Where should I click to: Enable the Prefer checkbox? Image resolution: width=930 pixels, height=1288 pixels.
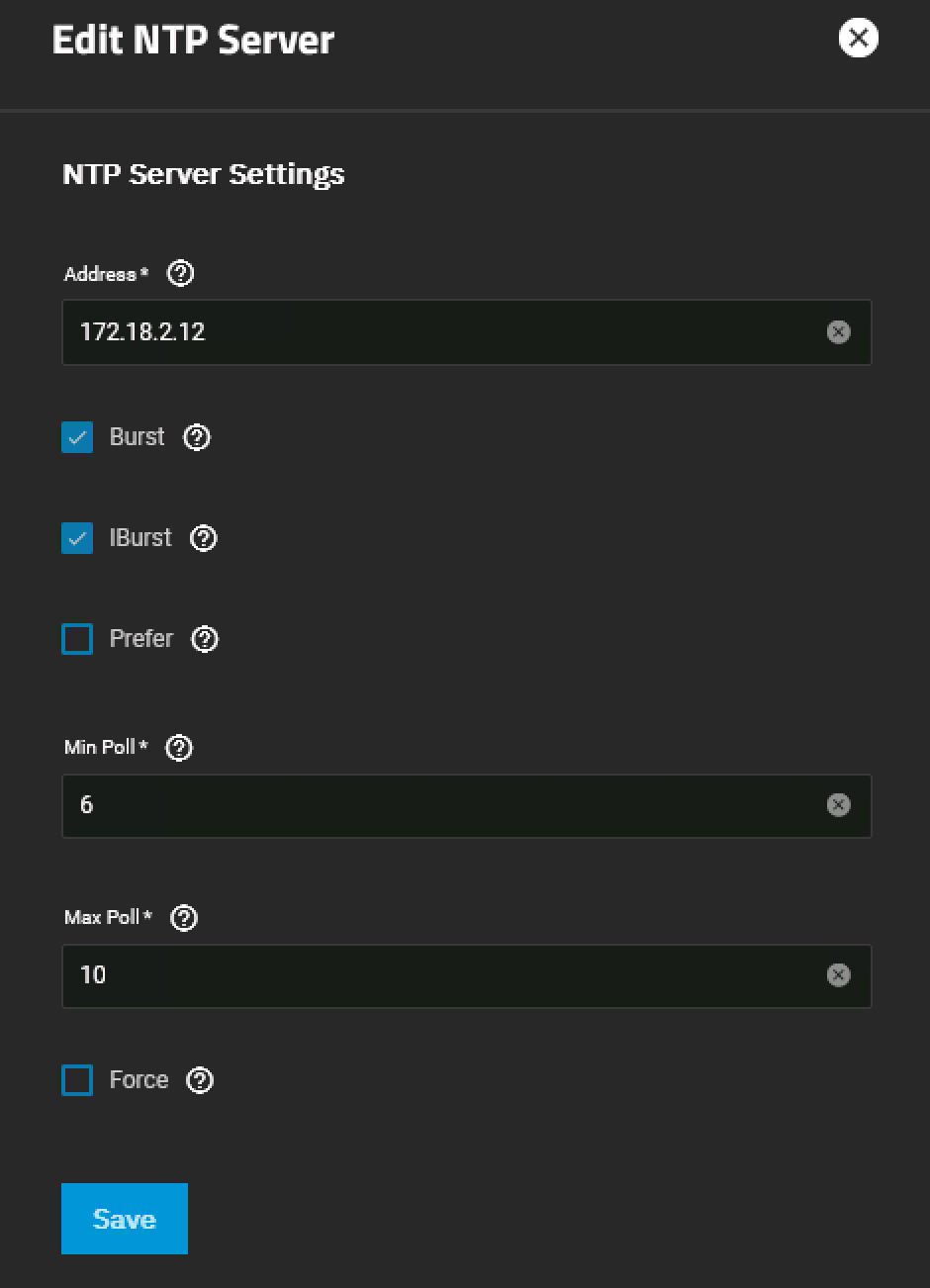[77, 639]
